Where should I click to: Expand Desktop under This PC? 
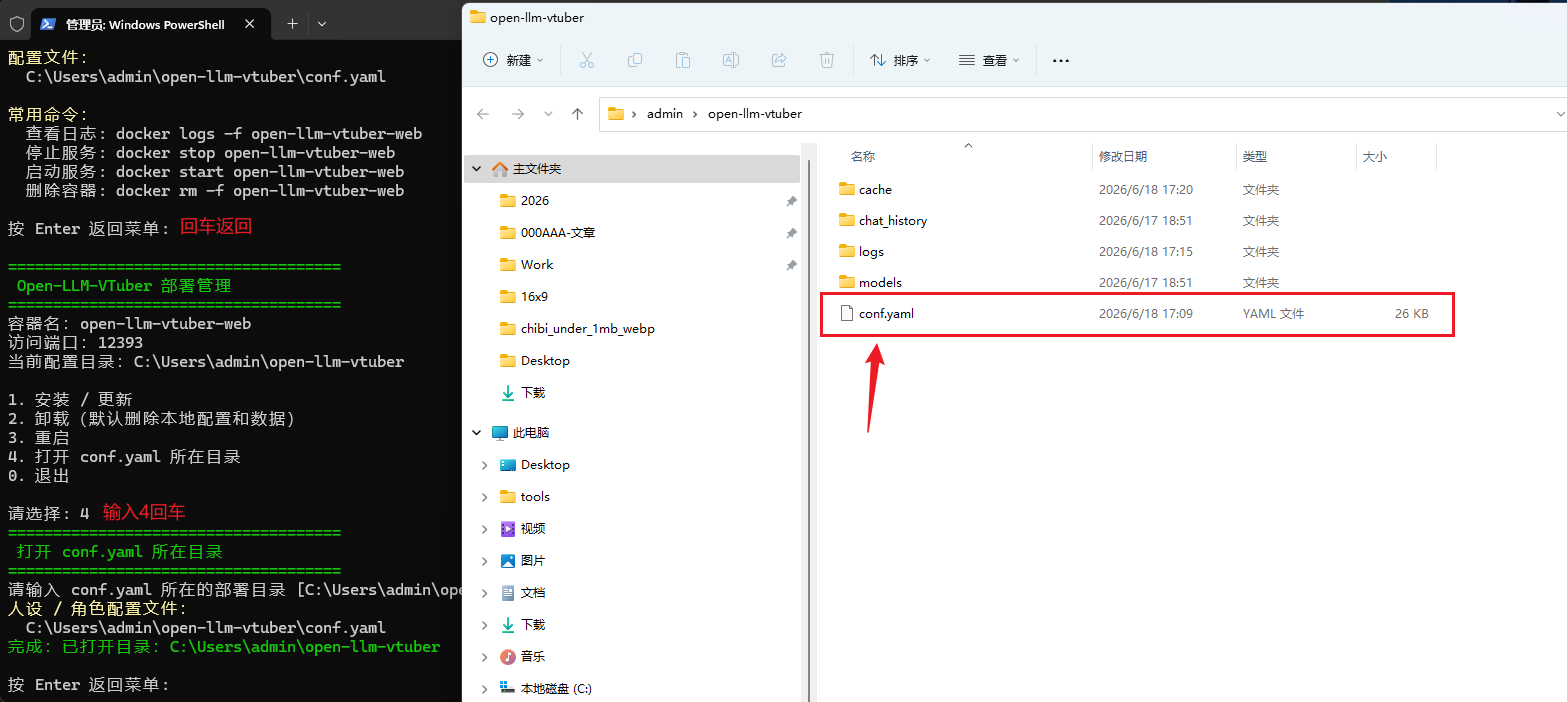click(x=485, y=465)
